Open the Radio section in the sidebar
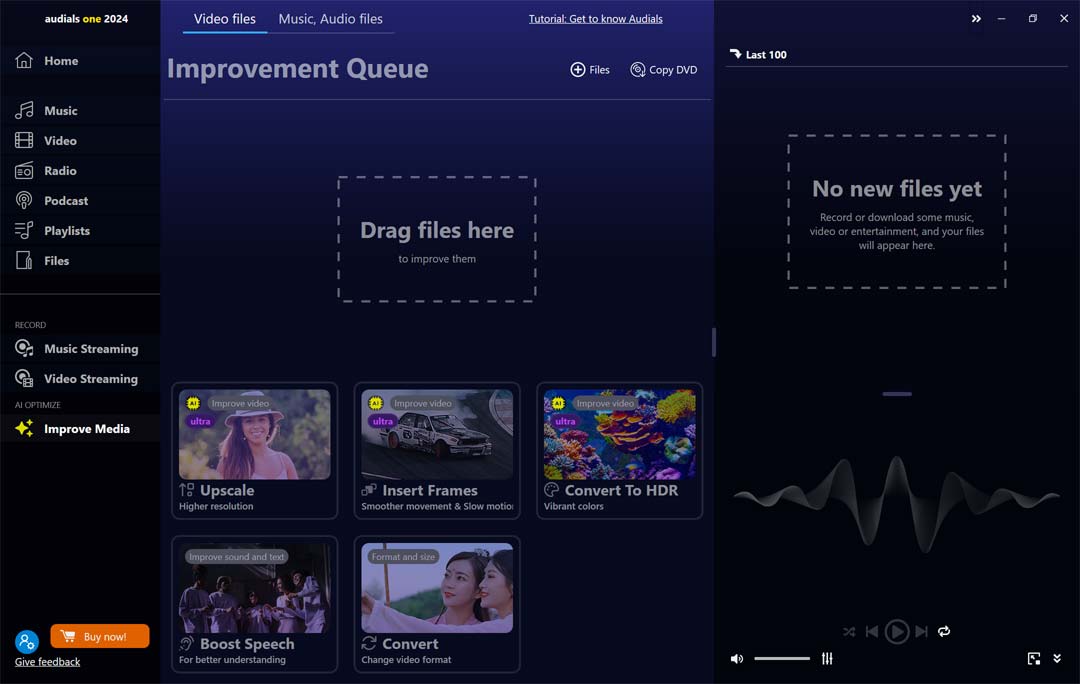Image resolution: width=1080 pixels, height=684 pixels. (61, 170)
